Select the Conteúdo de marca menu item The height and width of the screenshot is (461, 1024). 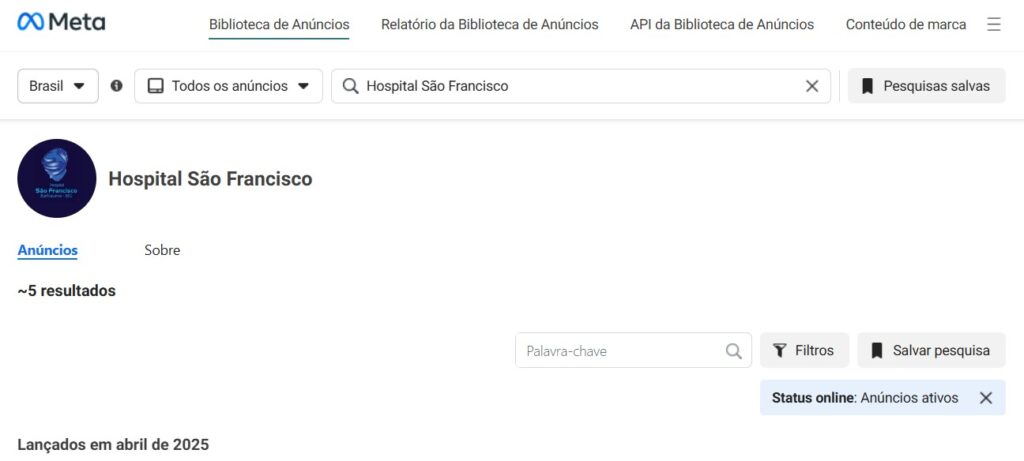point(906,25)
